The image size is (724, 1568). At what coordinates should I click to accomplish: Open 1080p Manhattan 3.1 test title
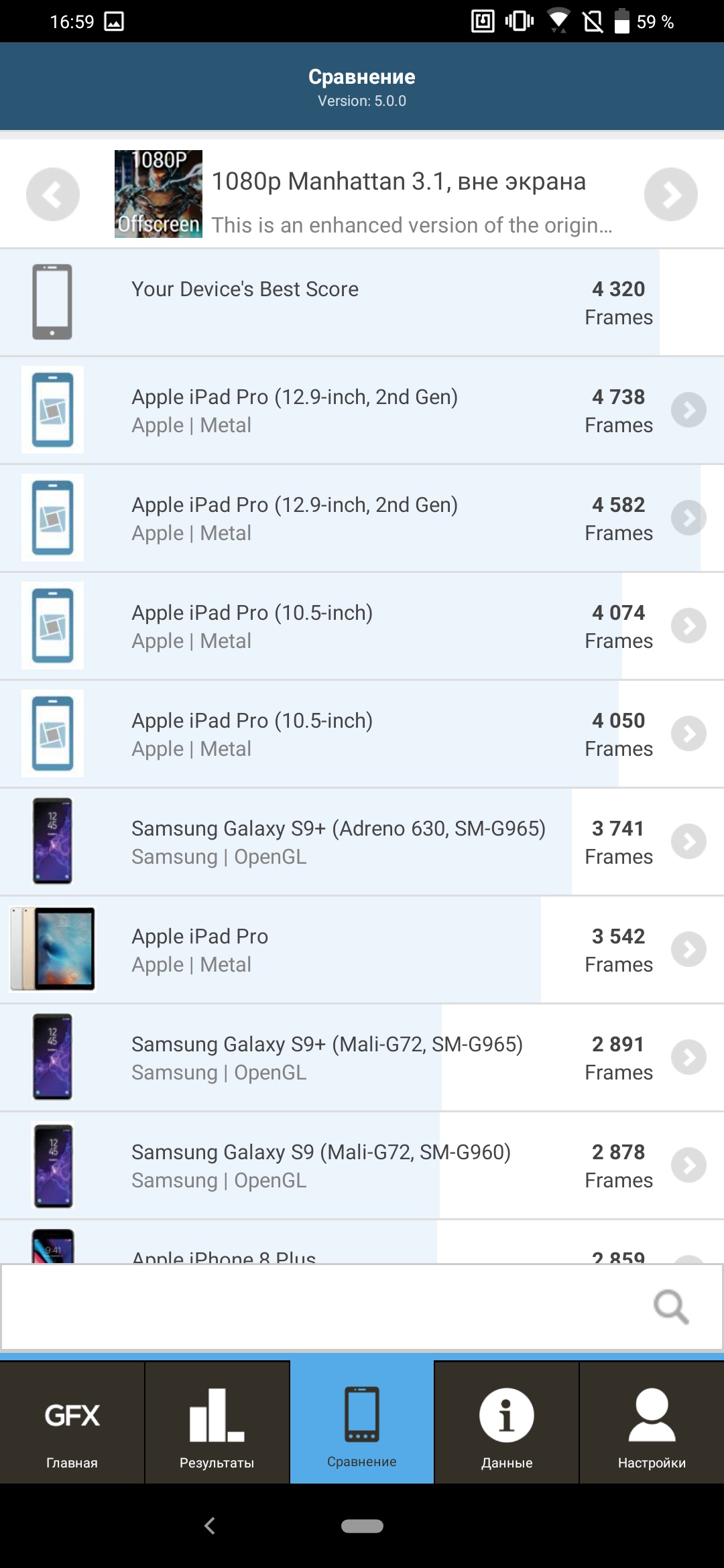tap(399, 182)
